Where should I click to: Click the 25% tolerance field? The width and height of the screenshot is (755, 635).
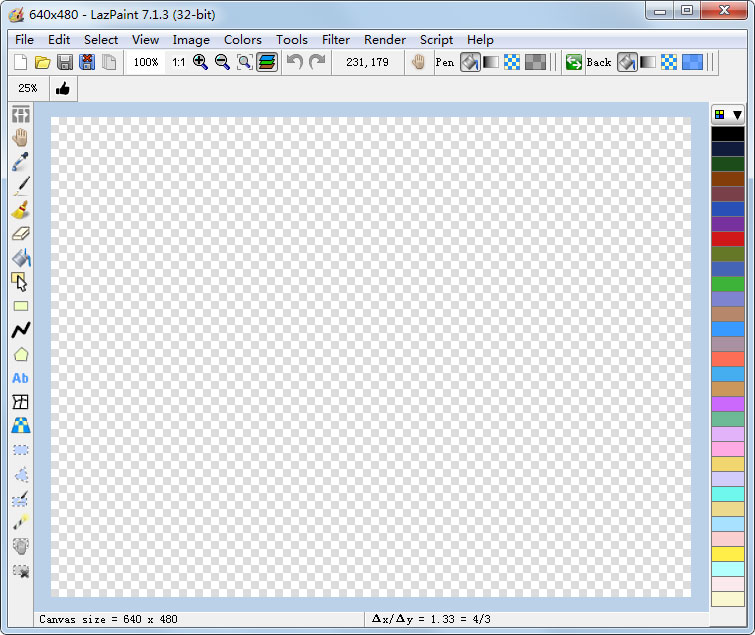coord(27,88)
